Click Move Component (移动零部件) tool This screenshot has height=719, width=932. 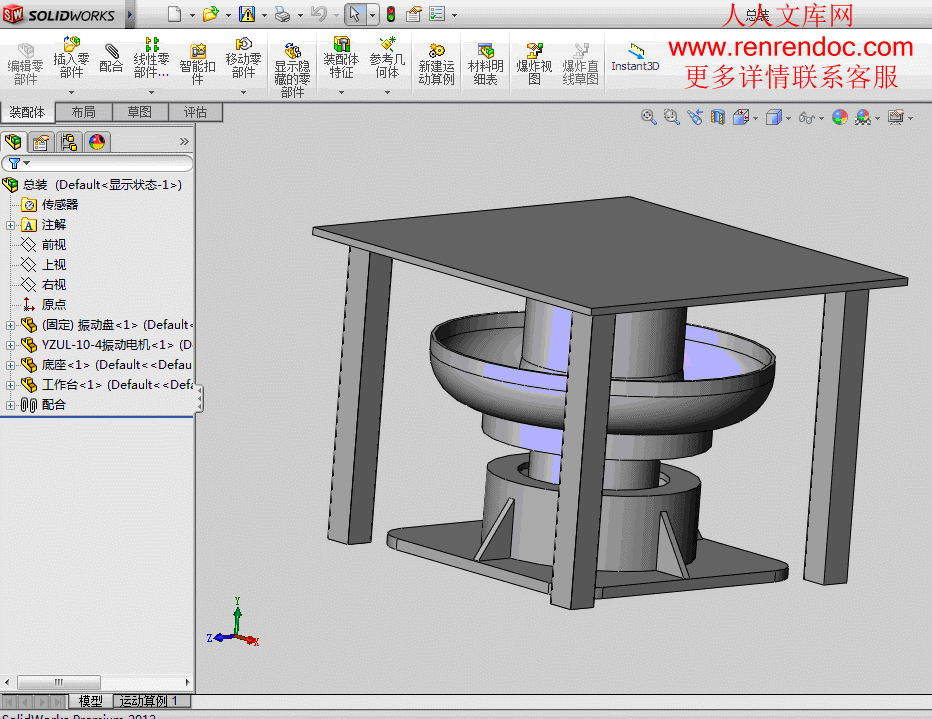(x=243, y=58)
